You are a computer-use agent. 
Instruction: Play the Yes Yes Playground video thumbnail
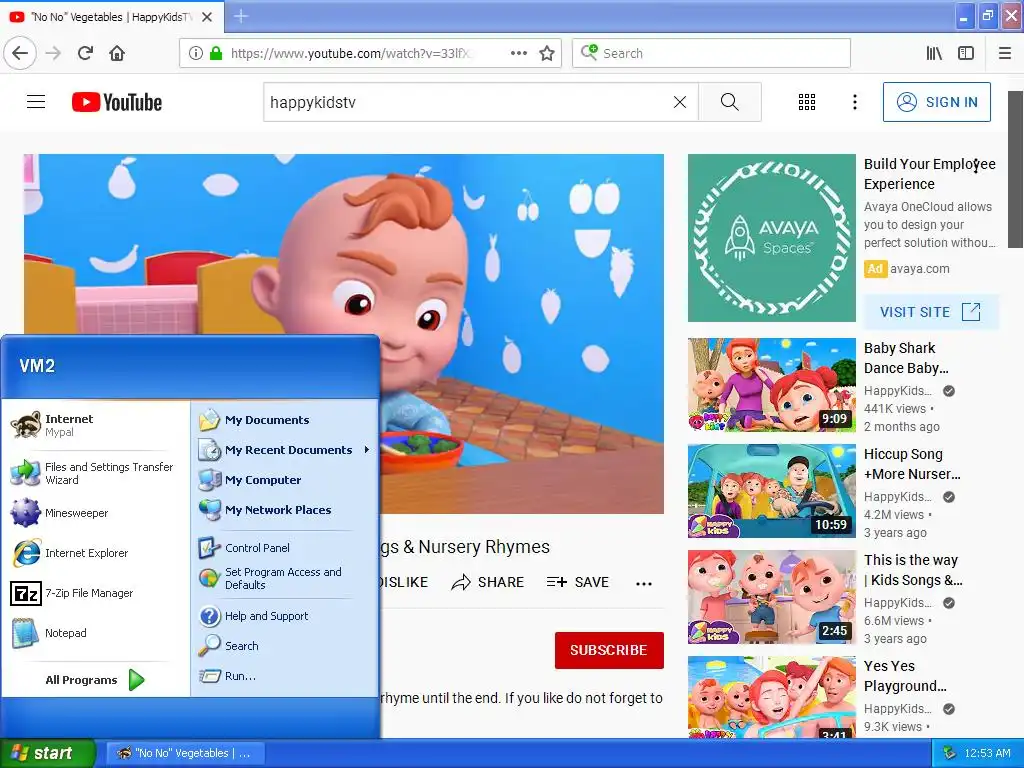click(771, 697)
